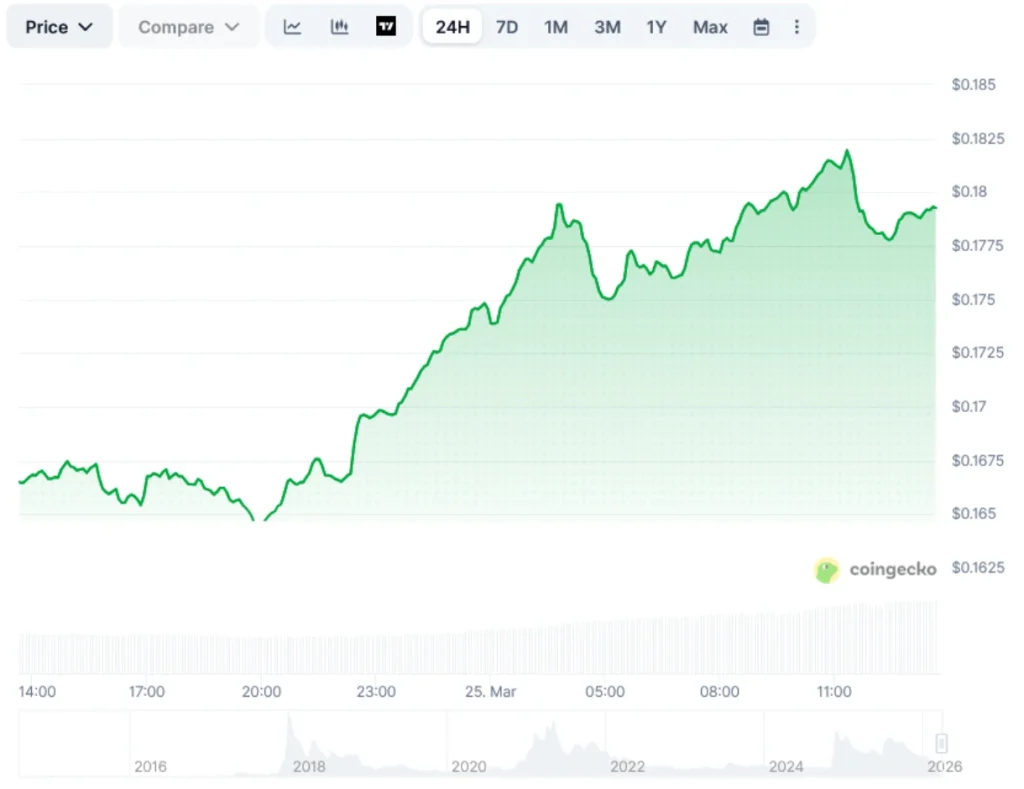Switch to candlestick chart view
Viewport: 1024px width, 789px height.
click(340, 27)
